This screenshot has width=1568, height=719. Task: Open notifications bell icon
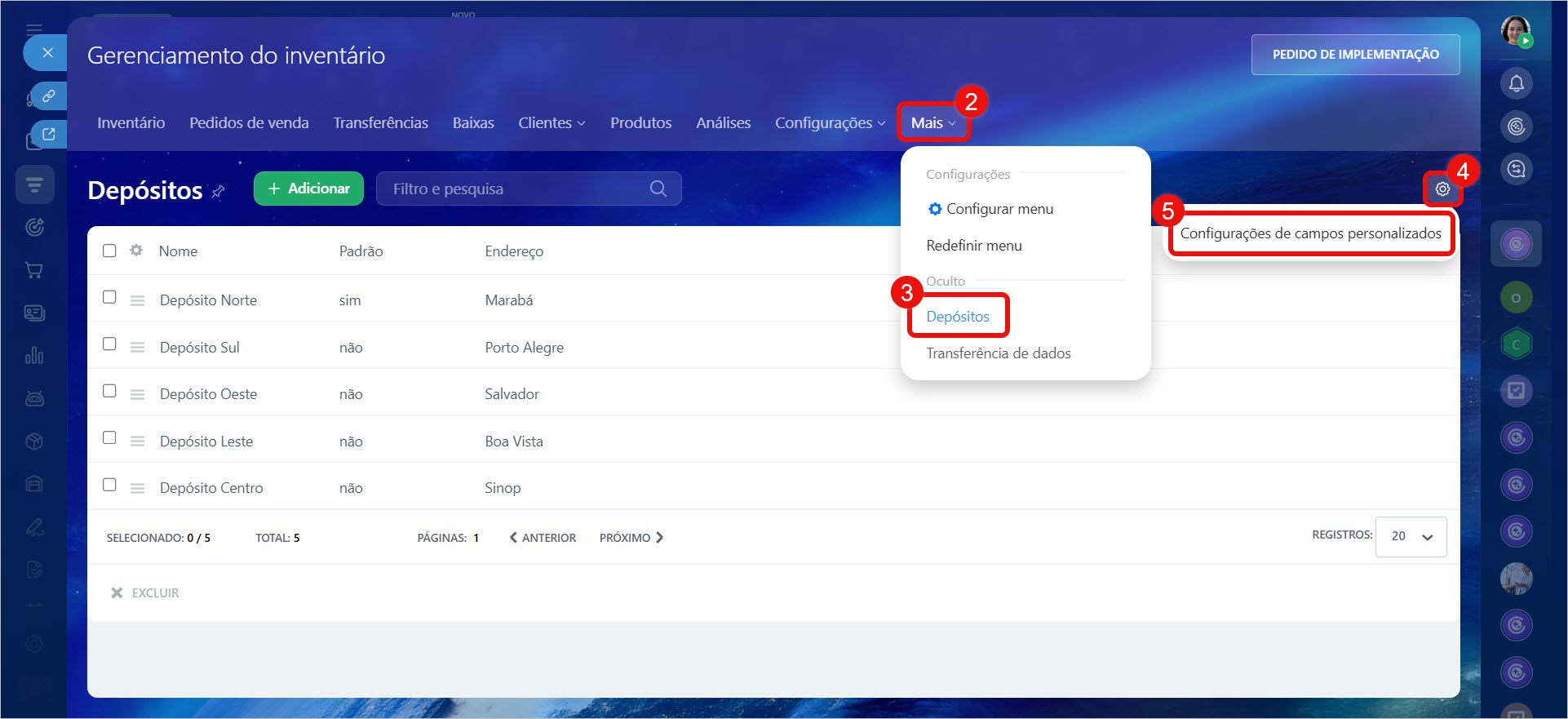1516,83
